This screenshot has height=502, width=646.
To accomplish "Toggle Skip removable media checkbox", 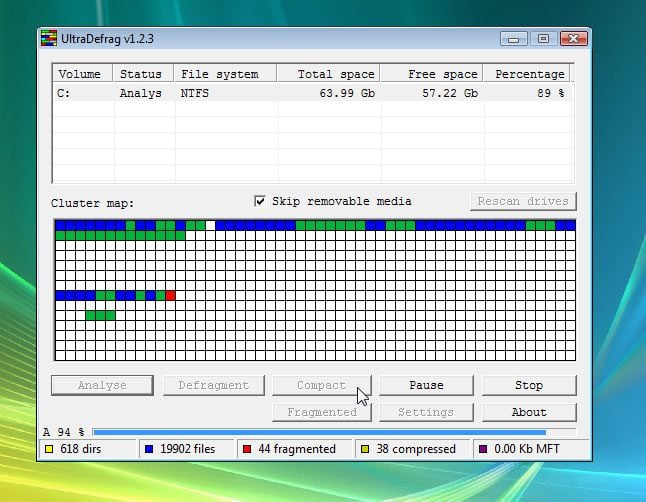I will [x=261, y=201].
